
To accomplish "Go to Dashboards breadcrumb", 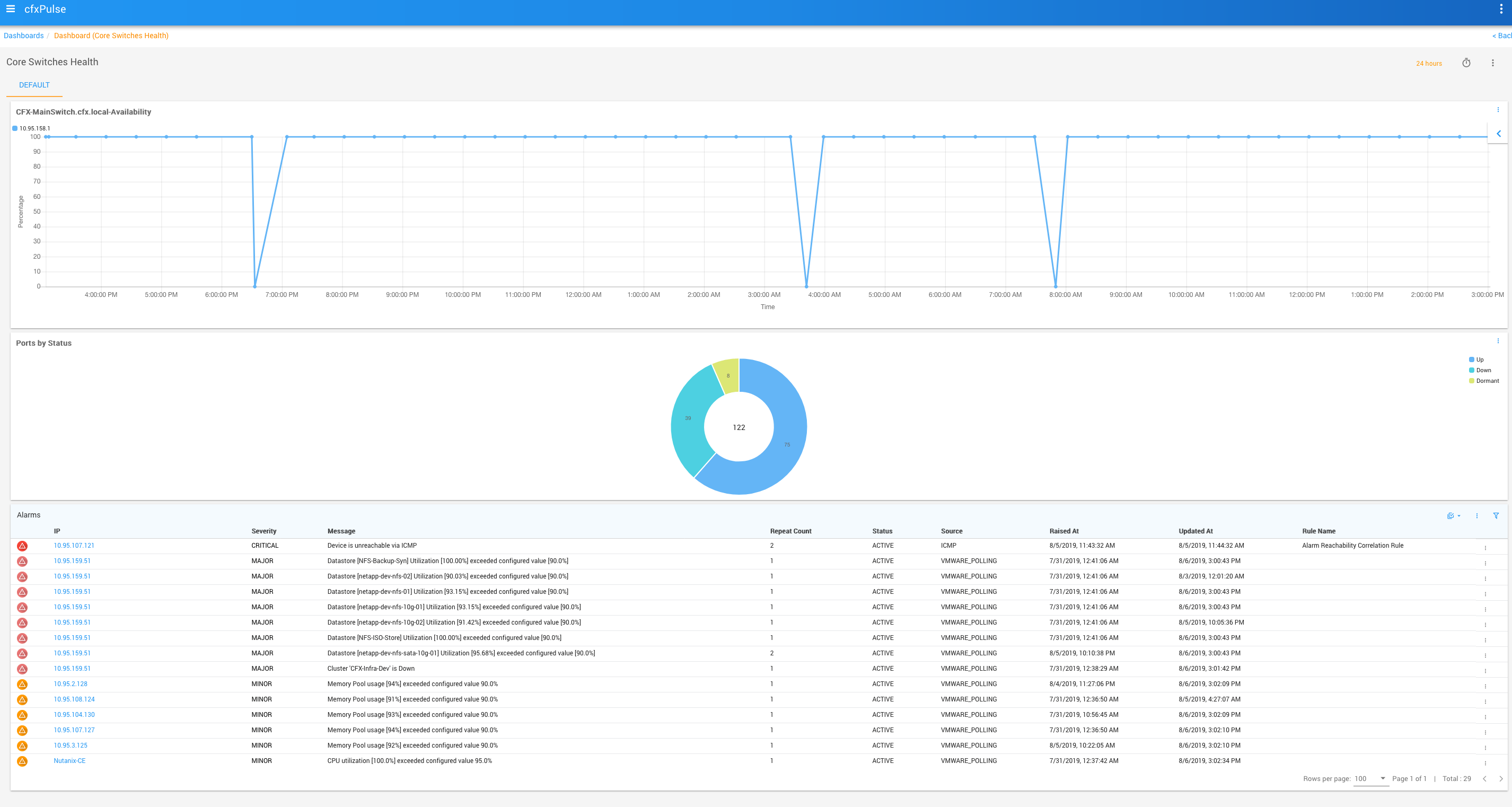I will click(x=23, y=36).
